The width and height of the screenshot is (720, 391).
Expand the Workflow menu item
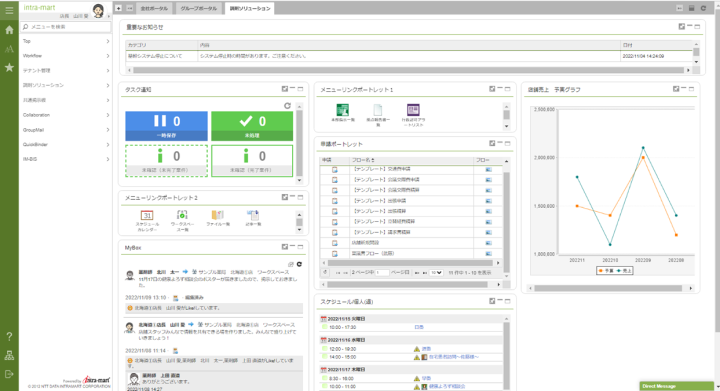click(66, 56)
